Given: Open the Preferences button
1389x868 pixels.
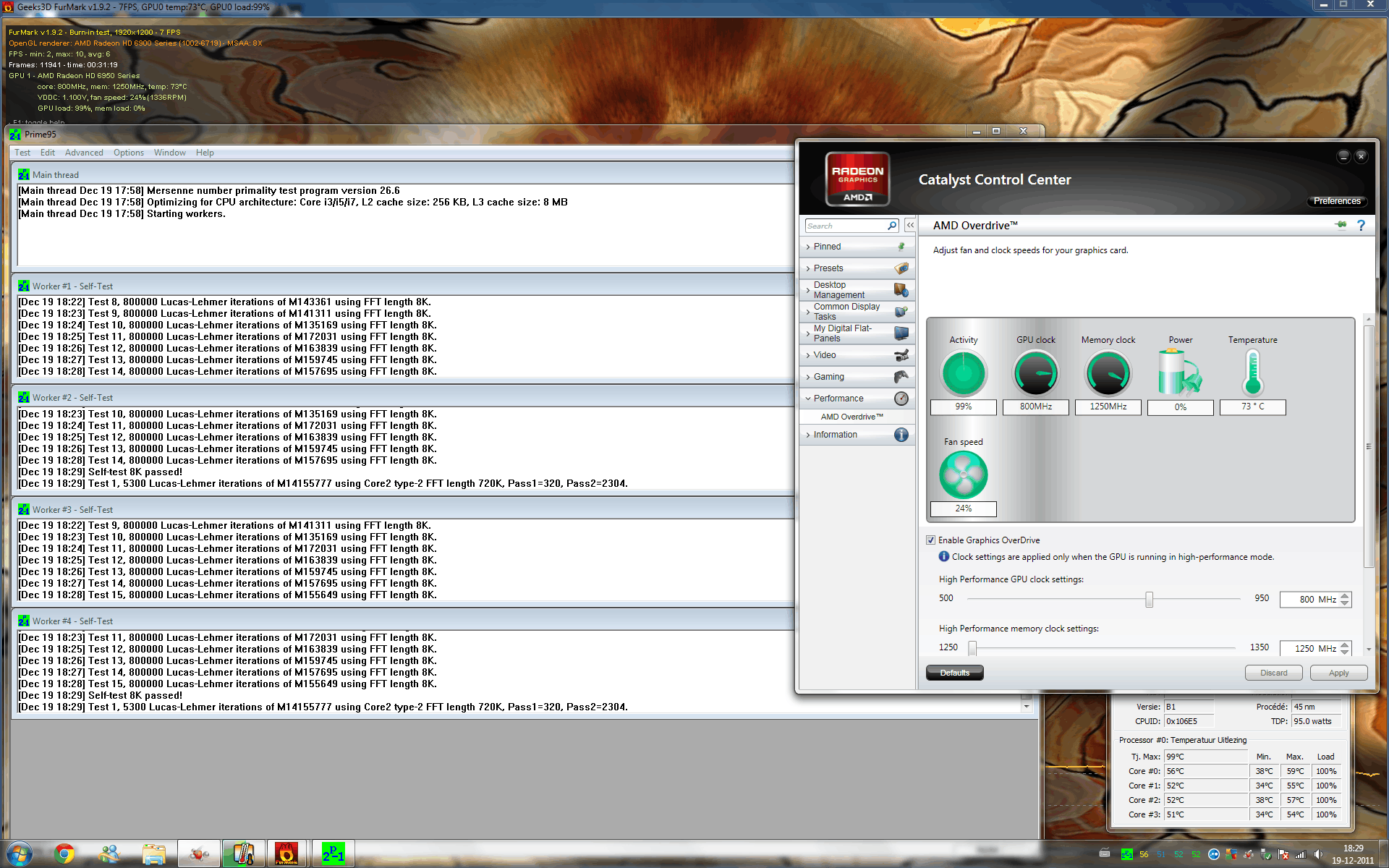Looking at the screenshot, I should (1337, 201).
